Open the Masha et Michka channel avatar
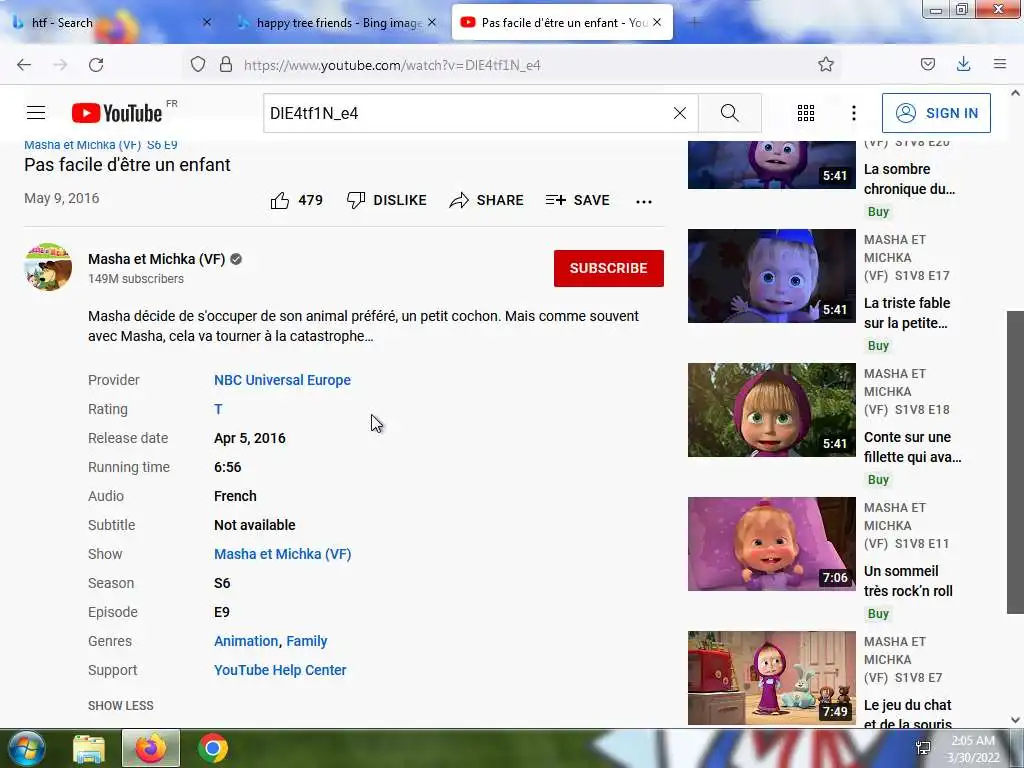The image size is (1024, 768). click(x=48, y=267)
